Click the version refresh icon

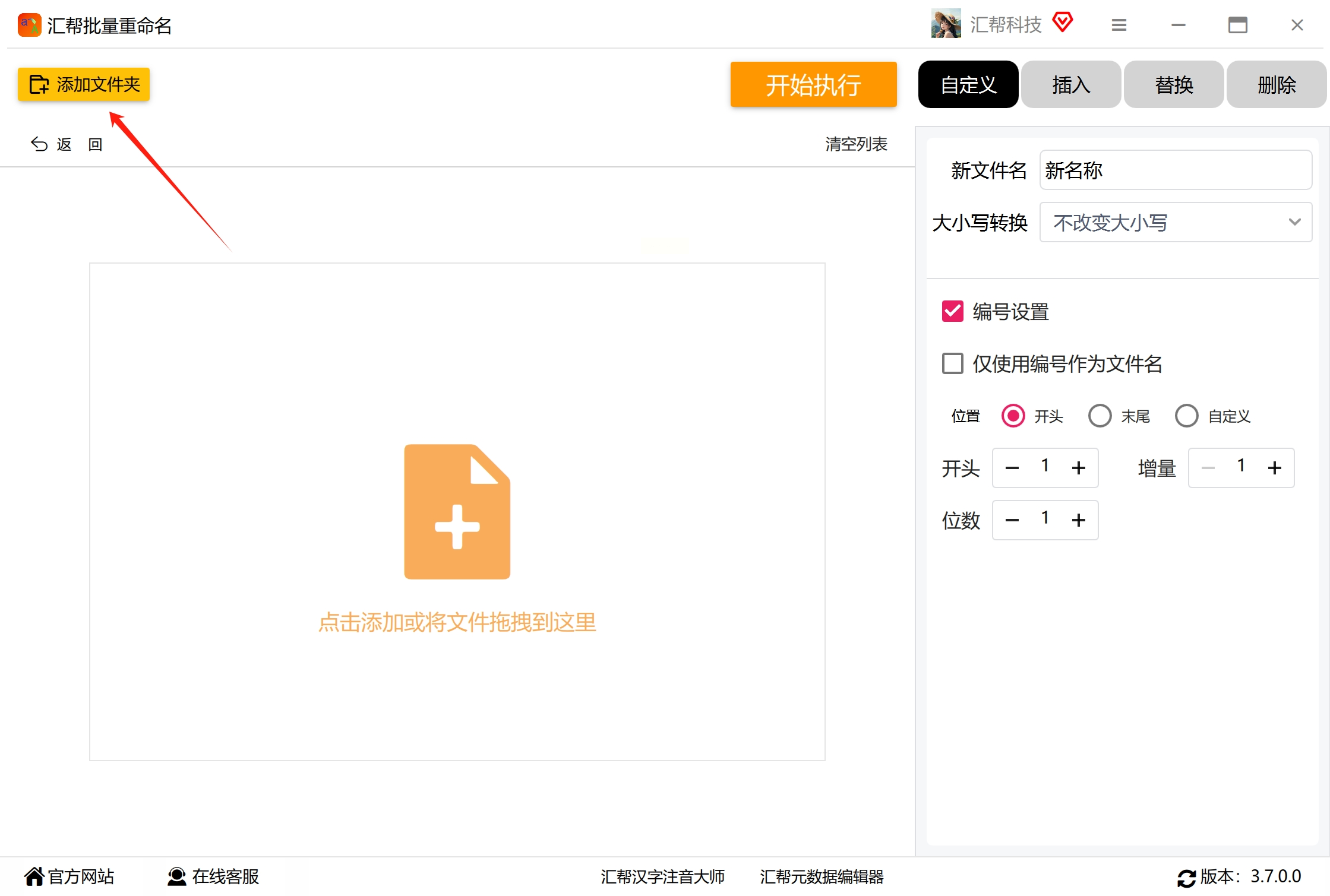[1186, 878]
